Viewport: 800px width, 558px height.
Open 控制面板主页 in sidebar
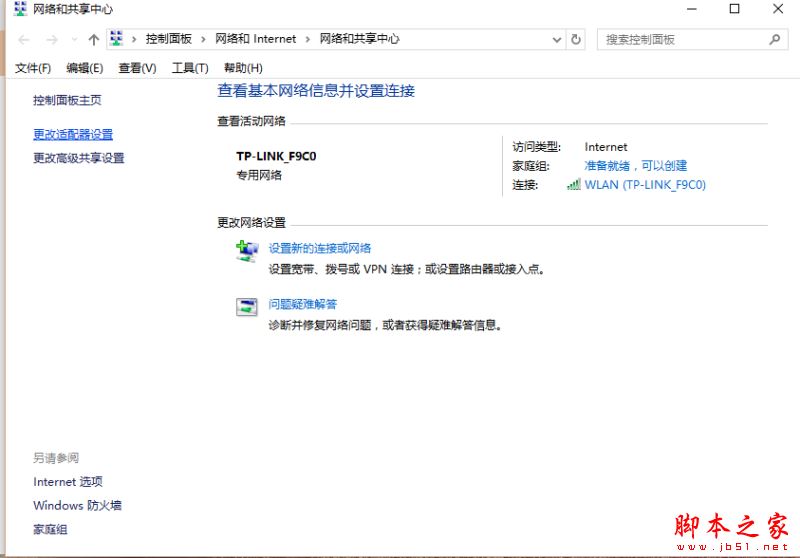[67, 100]
